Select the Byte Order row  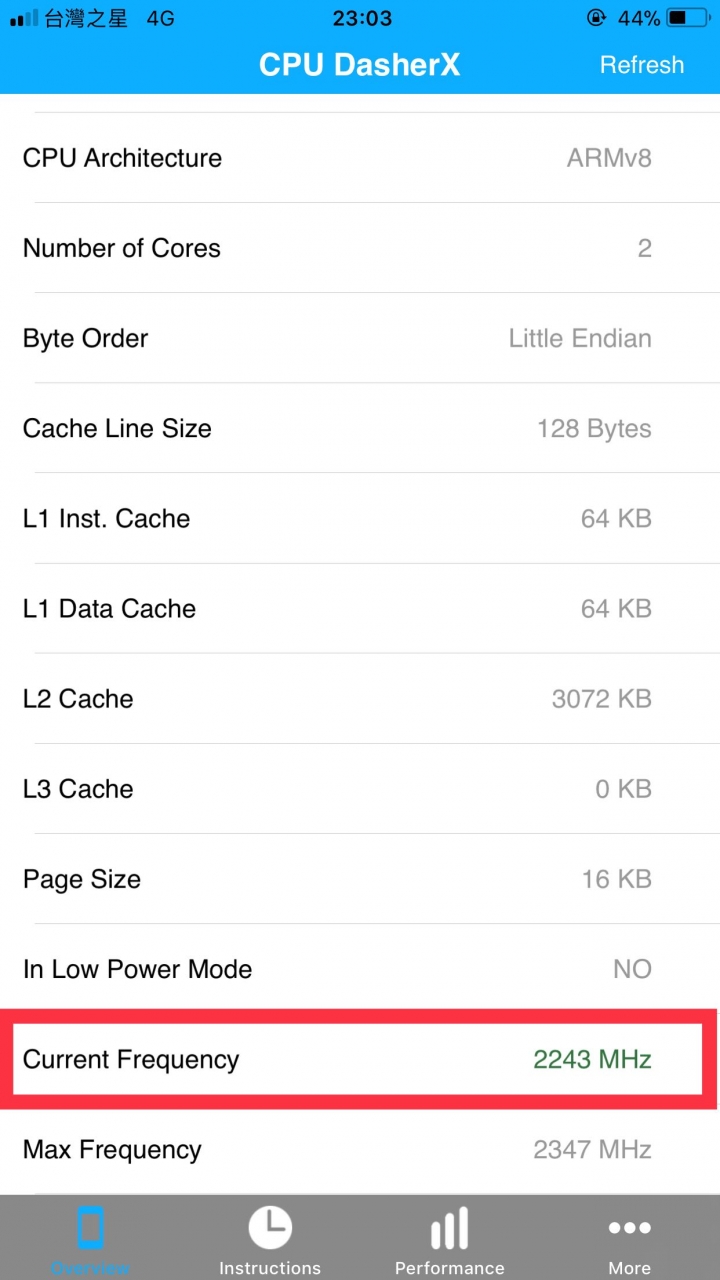coord(360,338)
